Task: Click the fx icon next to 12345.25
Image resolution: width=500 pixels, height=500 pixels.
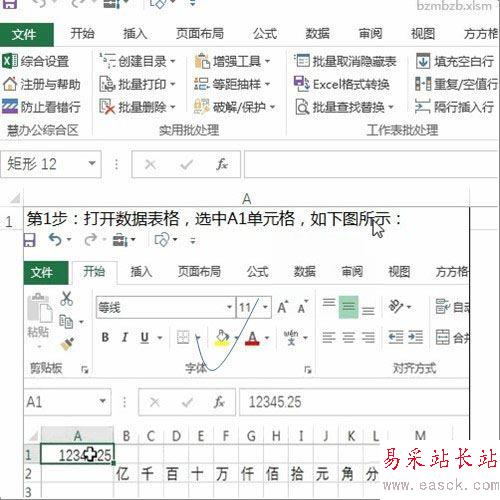Action: [x=219, y=402]
